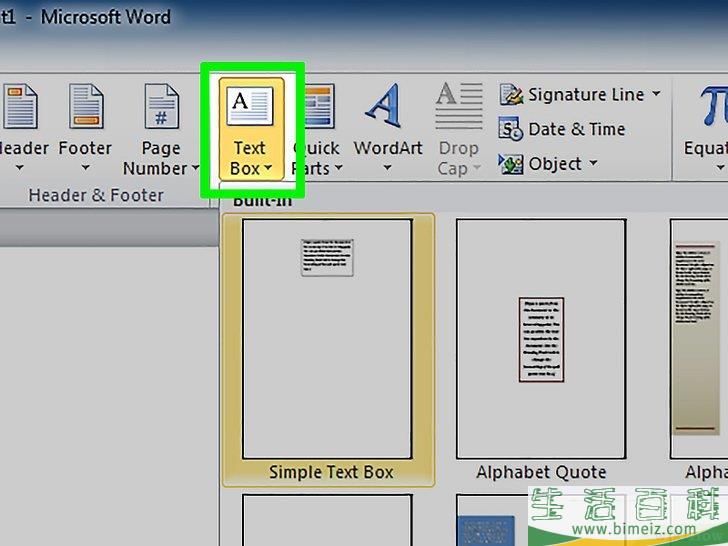Click the Simple Text Box caption

tap(331, 472)
